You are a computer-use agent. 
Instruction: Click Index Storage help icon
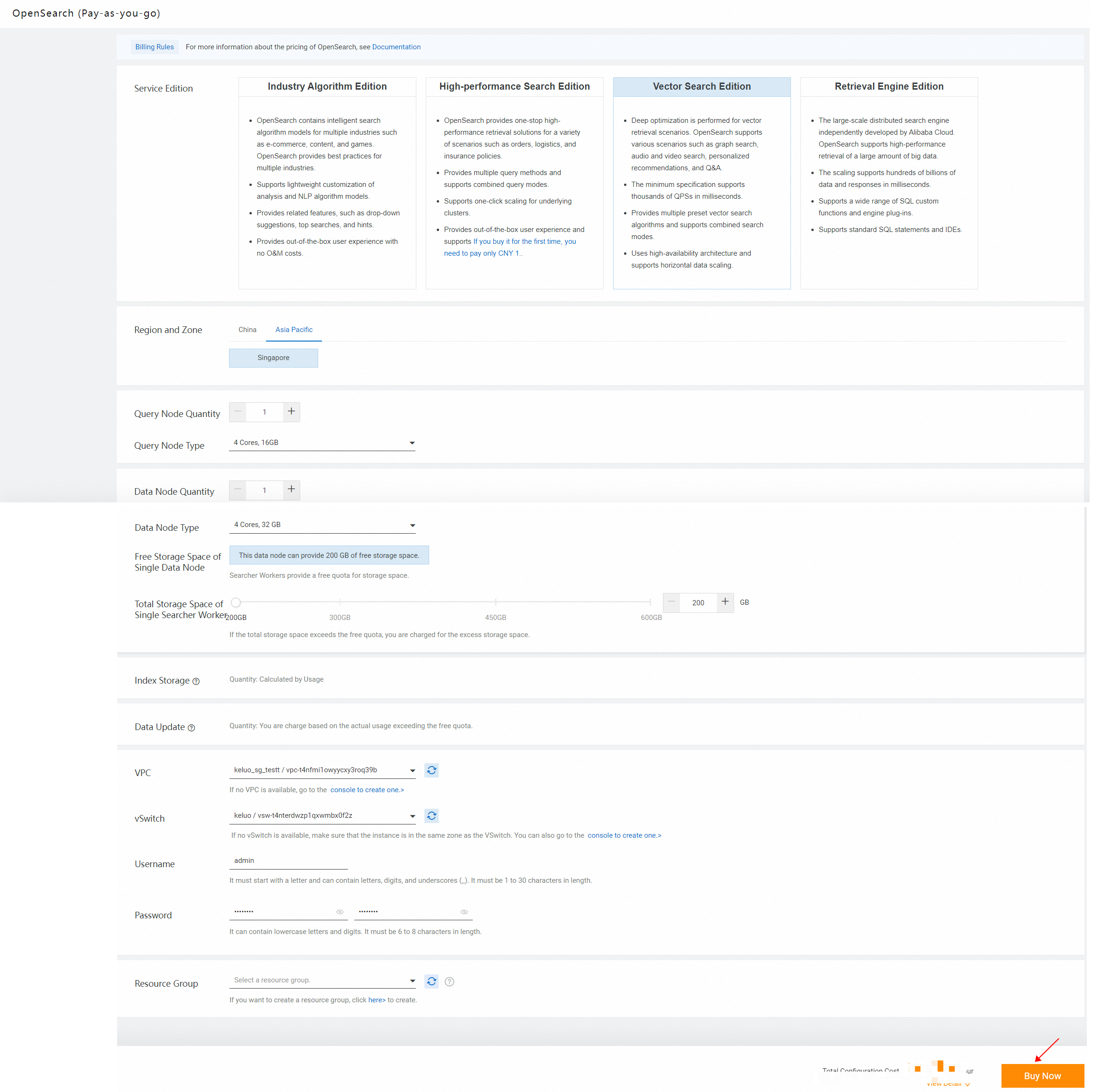196,682
